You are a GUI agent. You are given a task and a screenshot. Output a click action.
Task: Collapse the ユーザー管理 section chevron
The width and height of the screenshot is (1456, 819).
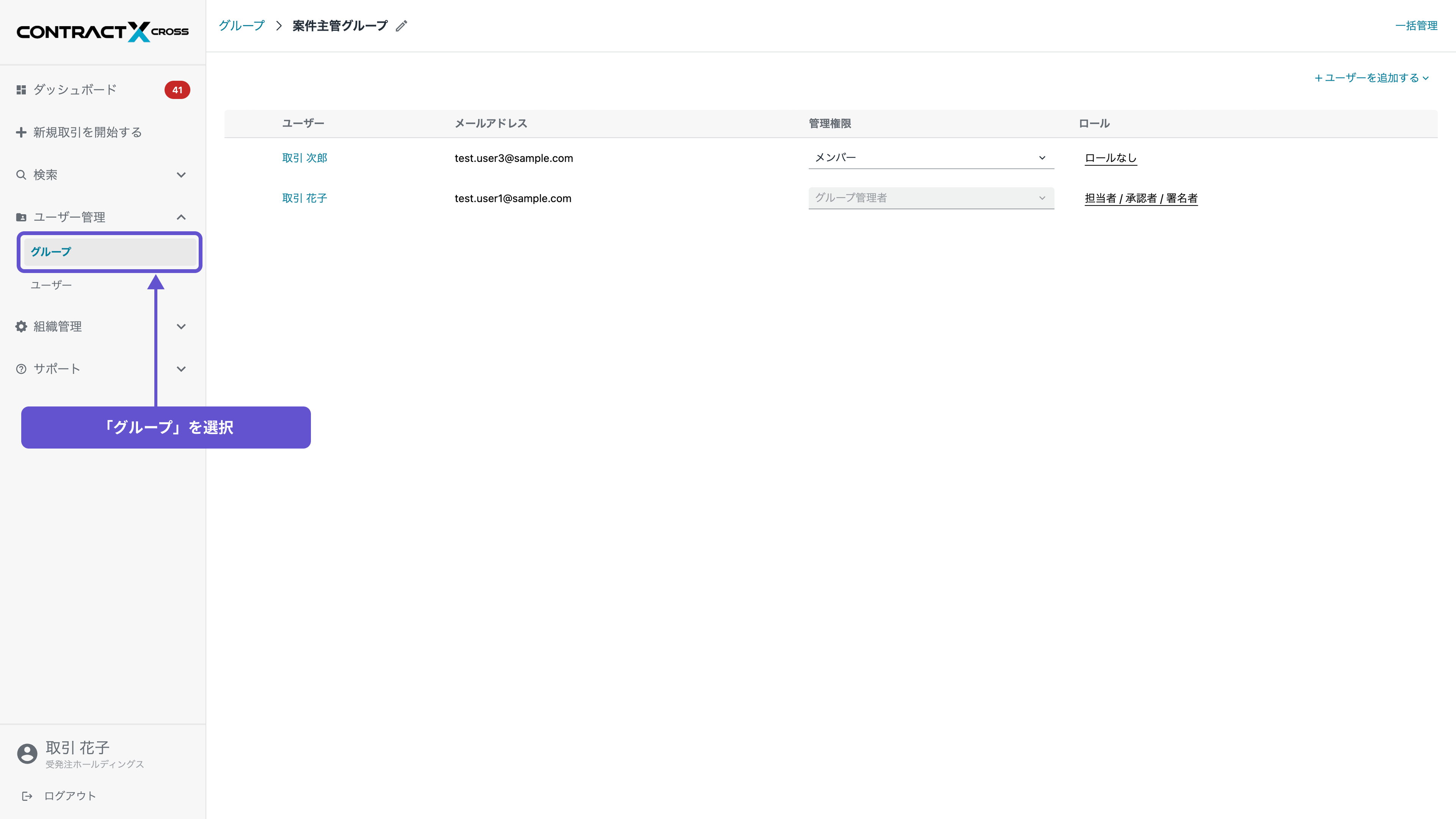pos(181,217)
